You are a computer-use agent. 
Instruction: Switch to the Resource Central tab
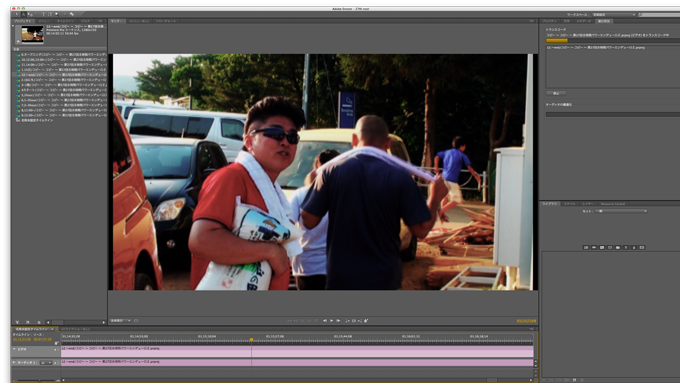click(x=613, y=203)
